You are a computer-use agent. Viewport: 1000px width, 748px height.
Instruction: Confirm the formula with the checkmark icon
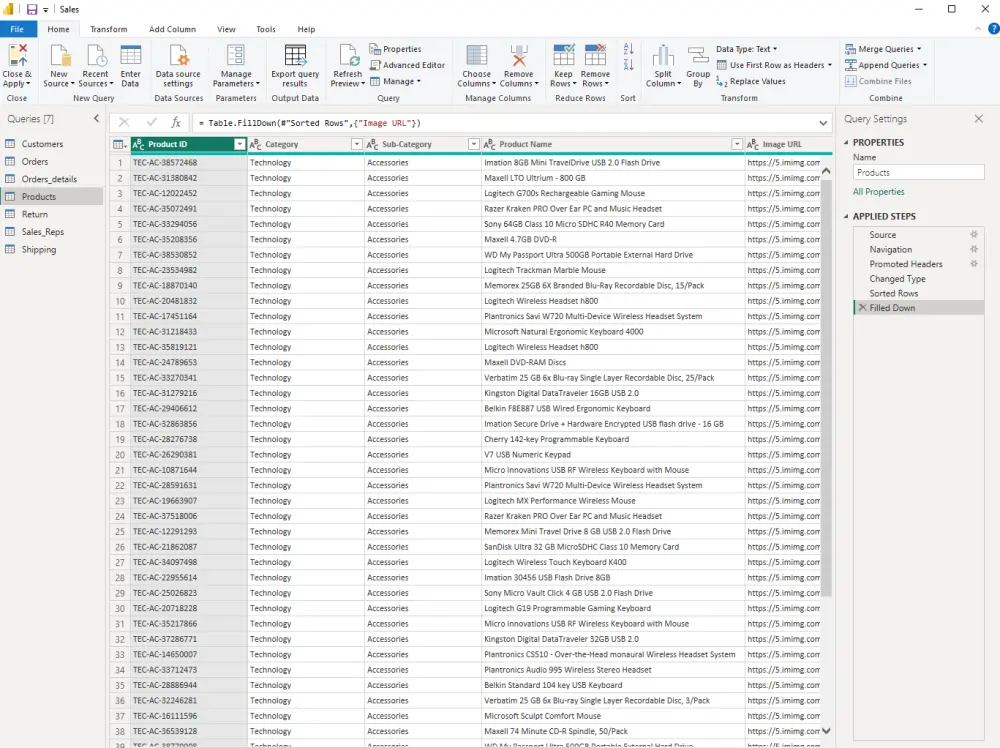click(151, 122)
